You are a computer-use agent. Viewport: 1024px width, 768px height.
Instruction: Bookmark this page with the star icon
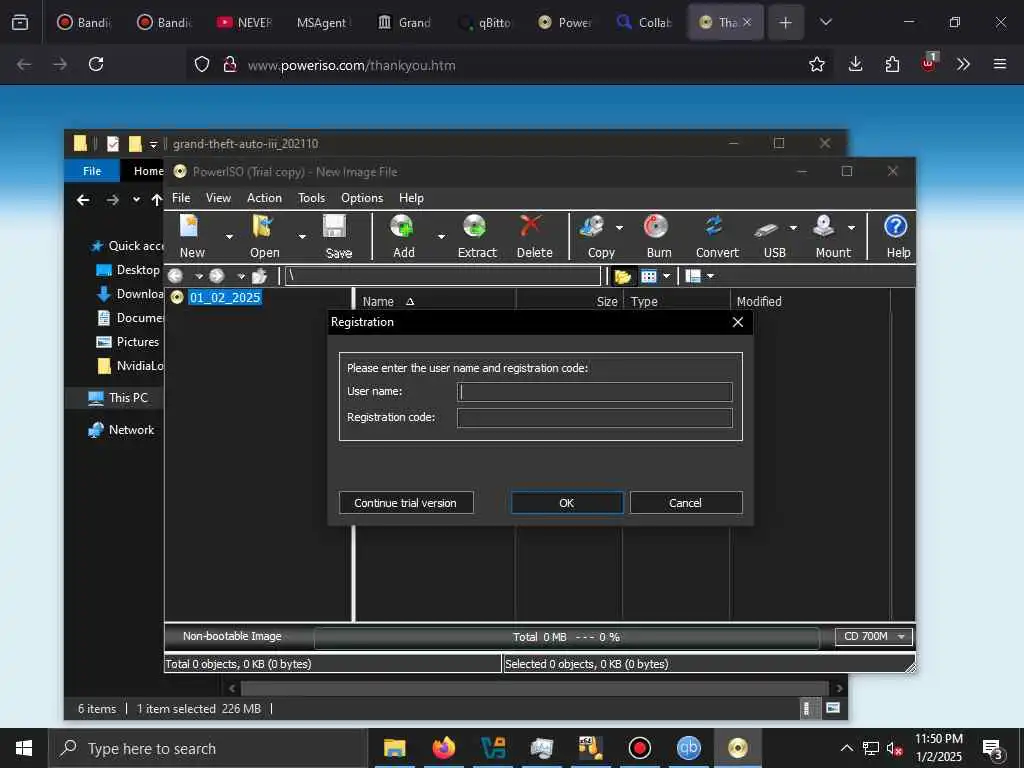click(816, 64)
